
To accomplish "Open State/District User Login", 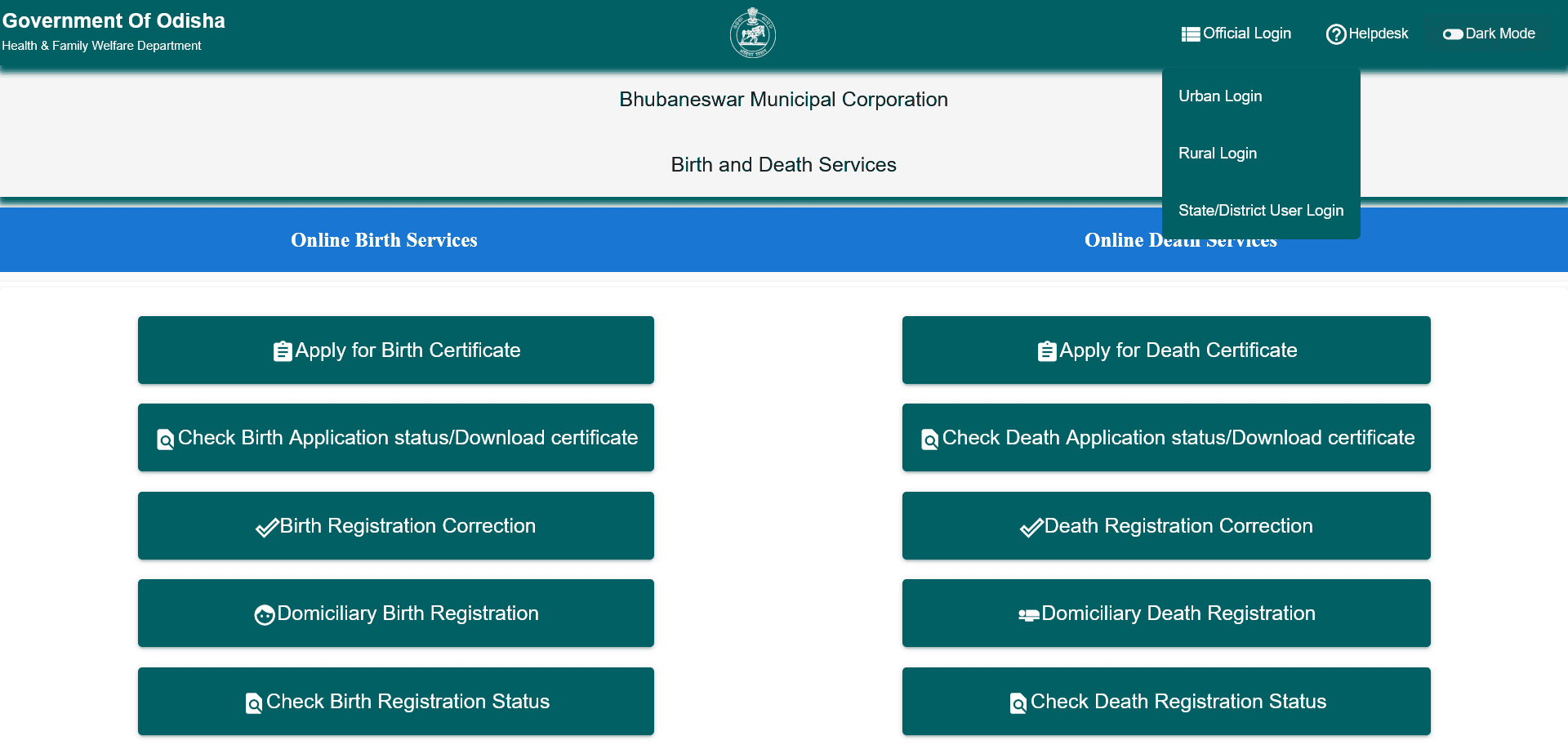I will 1260,211.
